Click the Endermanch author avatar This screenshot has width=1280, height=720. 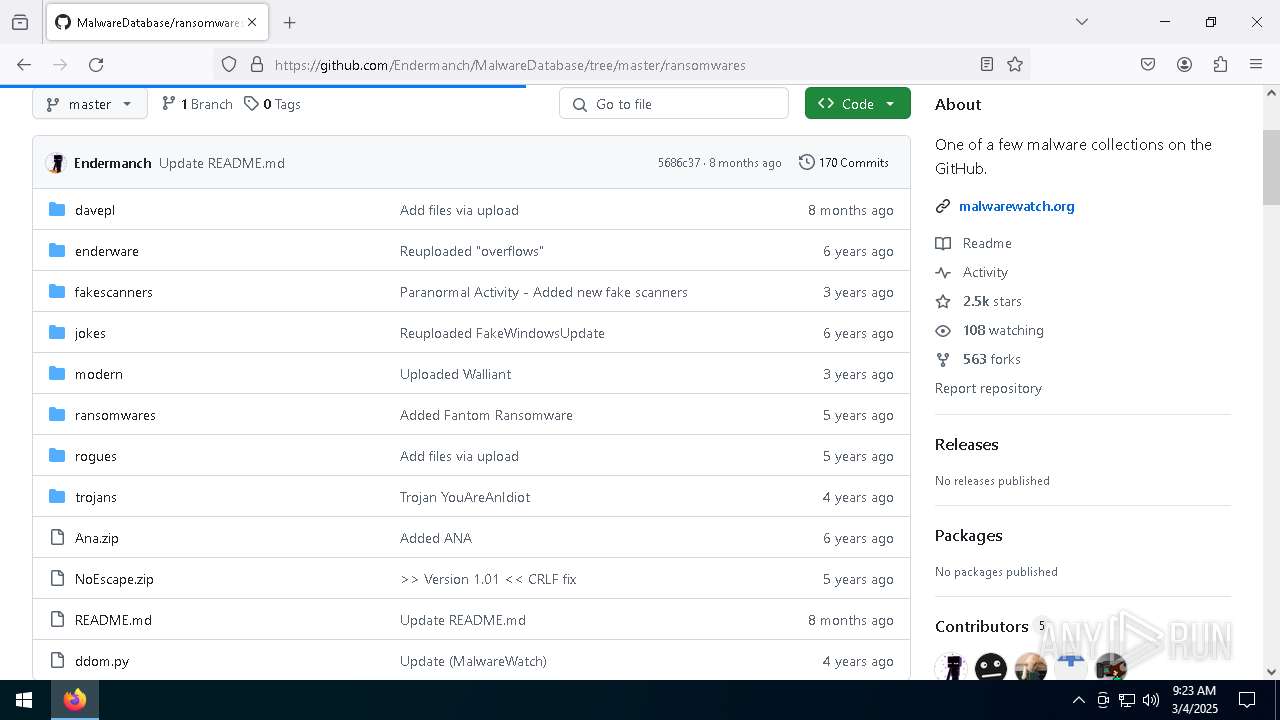(x=56, y=163)
